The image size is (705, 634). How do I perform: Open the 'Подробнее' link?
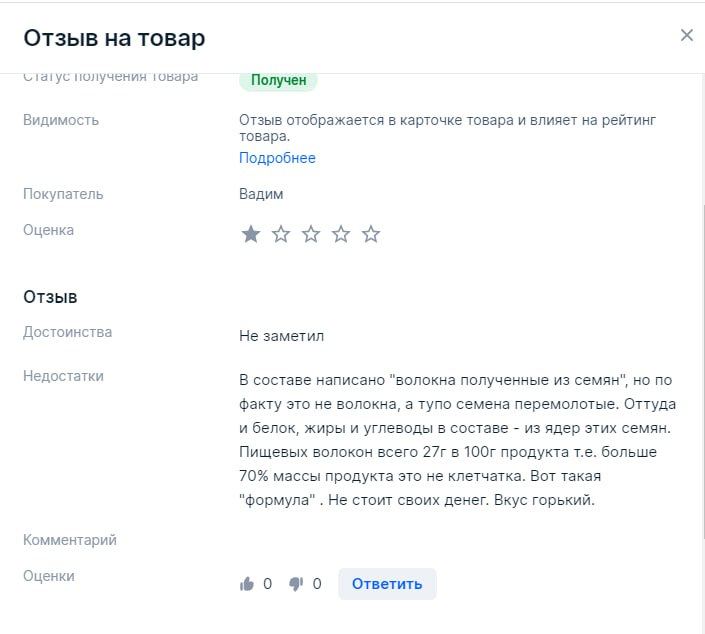pos(277,158)
